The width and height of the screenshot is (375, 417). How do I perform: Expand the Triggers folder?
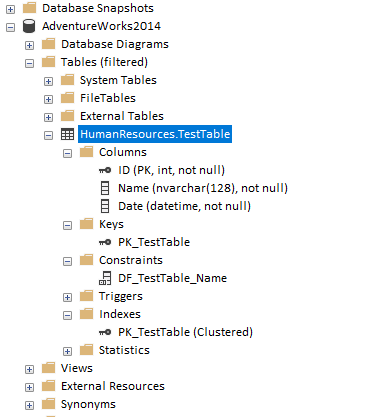pyautogui.click(x=67, y=297)
